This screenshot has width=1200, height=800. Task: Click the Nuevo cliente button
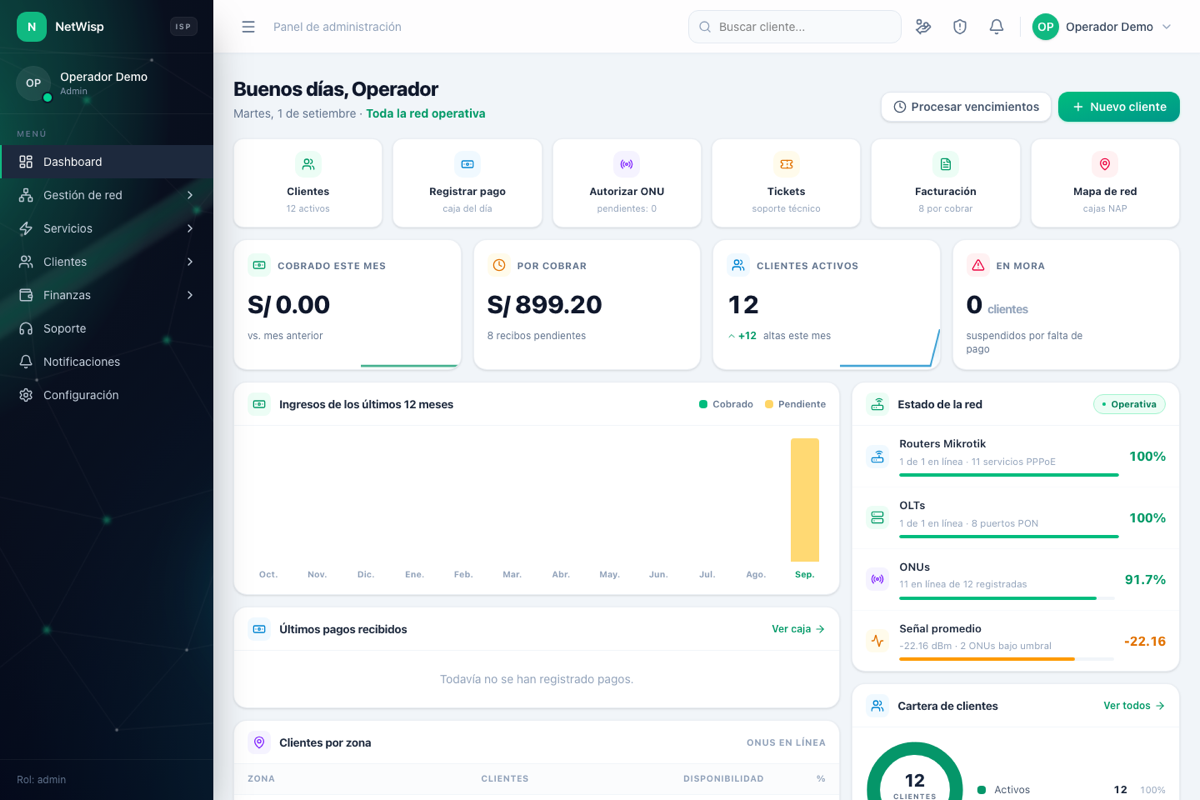(1119, 107)
